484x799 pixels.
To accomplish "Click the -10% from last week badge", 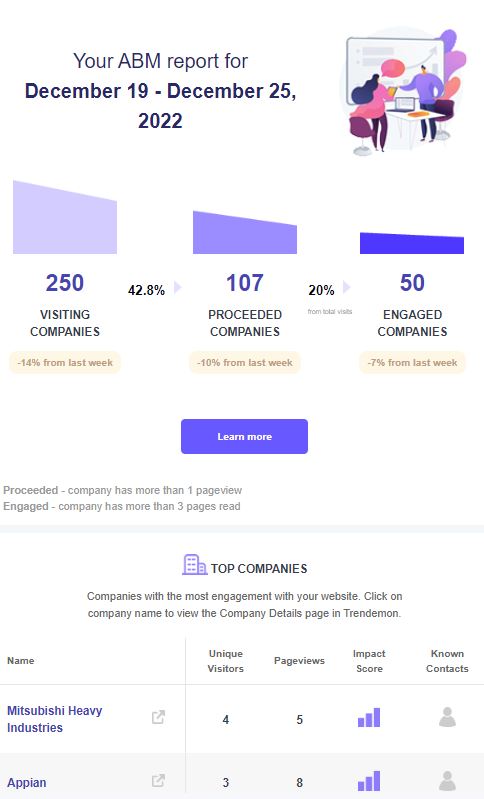I will click(245, 363).
